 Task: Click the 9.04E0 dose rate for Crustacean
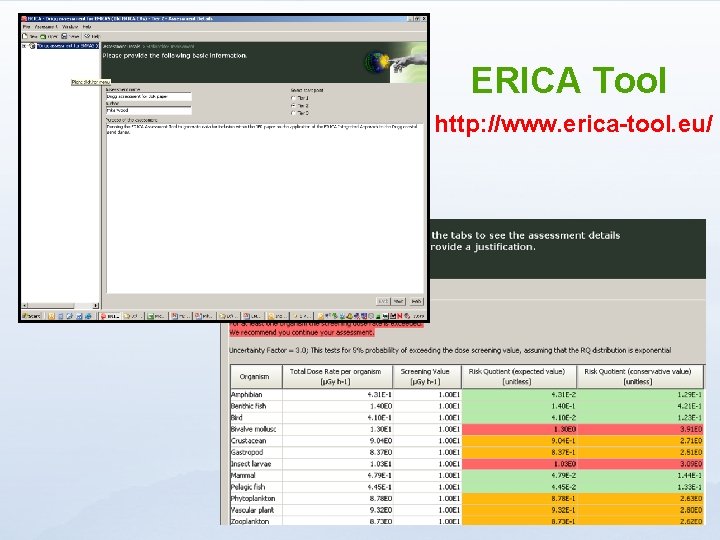click(x=338, y=441)
